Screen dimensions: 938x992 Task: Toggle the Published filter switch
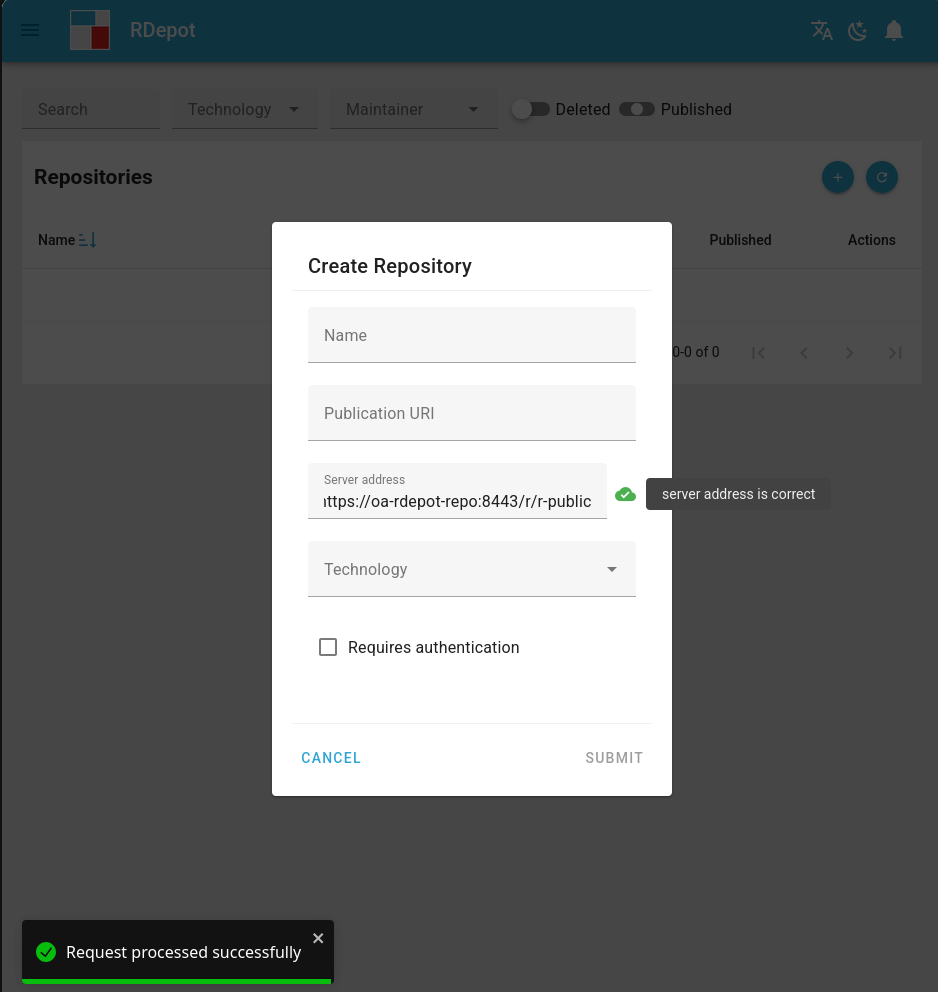point(637,109)
